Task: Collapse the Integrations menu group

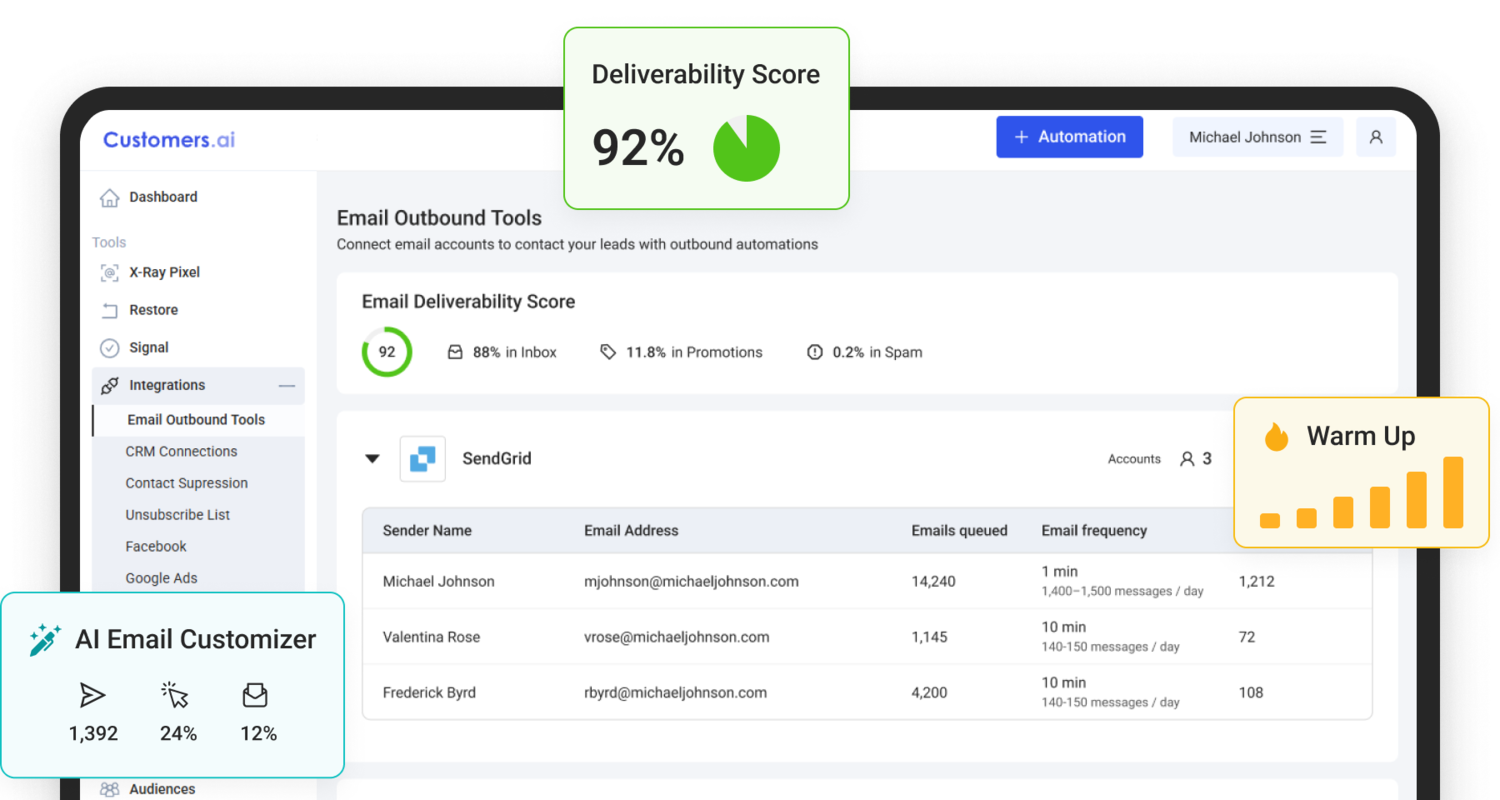Action: [x=287, y=386]
